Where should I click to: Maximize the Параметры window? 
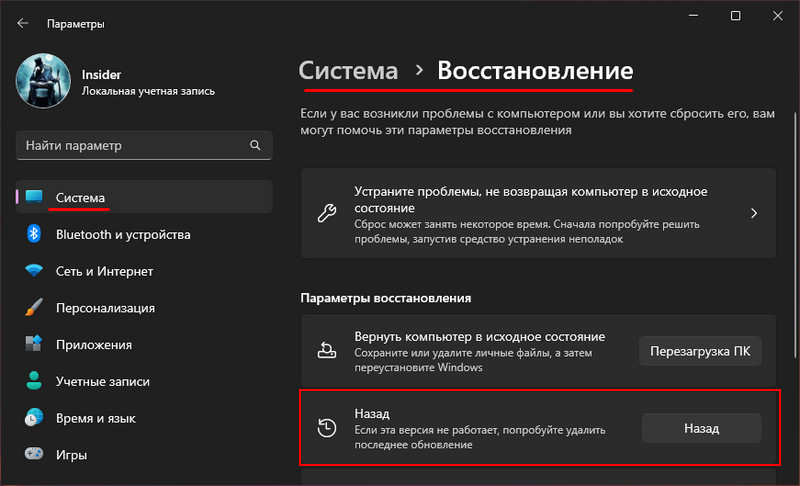click(x=736, y=16)
